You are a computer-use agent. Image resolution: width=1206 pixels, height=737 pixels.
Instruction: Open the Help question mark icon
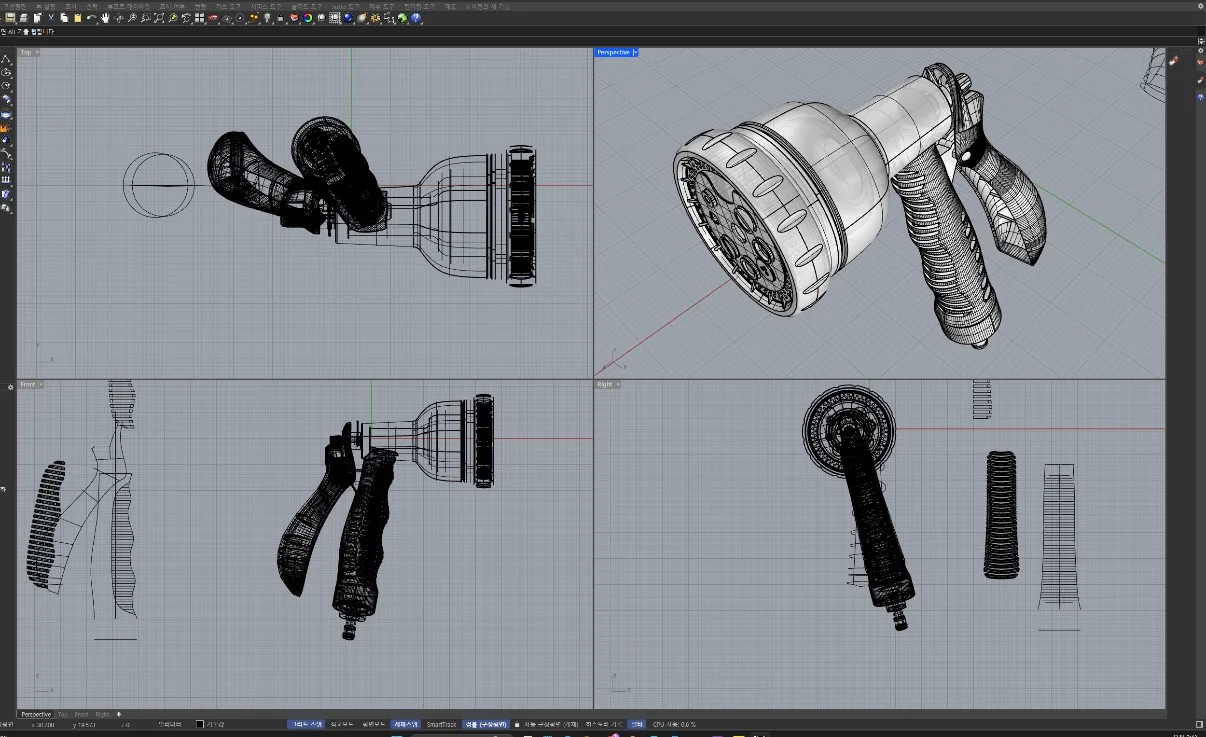pos(416,18)
